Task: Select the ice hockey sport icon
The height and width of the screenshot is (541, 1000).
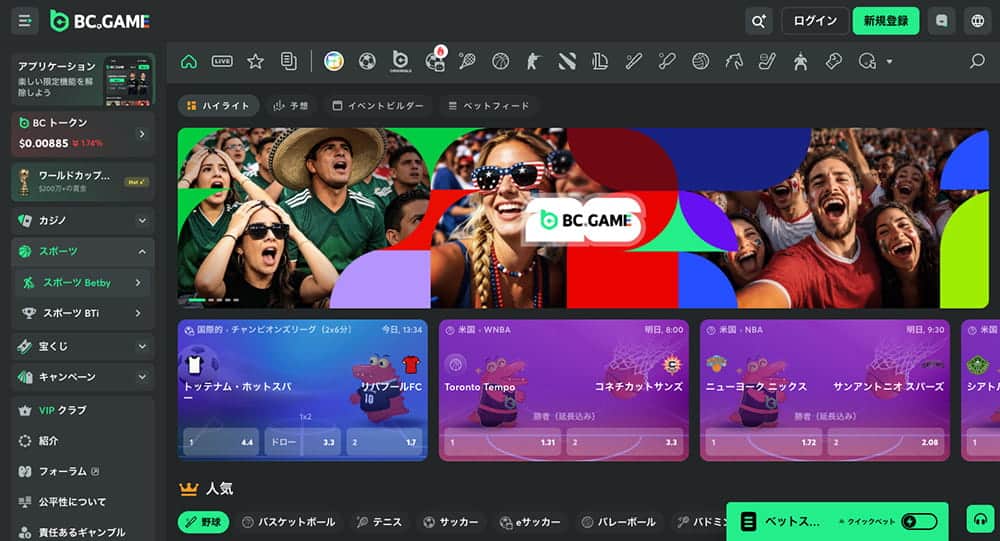Action: (767, 61)
